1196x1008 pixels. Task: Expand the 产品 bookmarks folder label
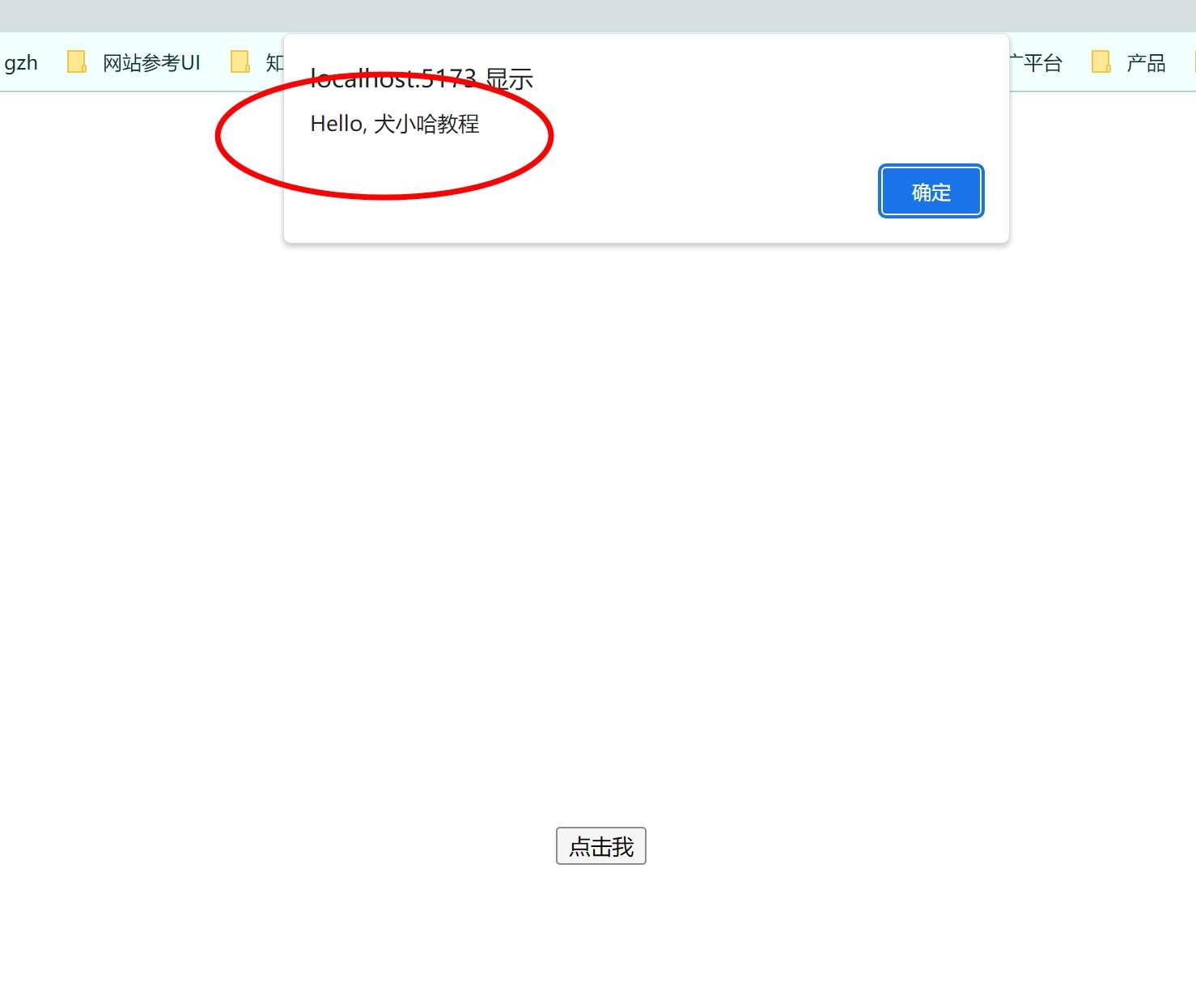pos(1146,62)
